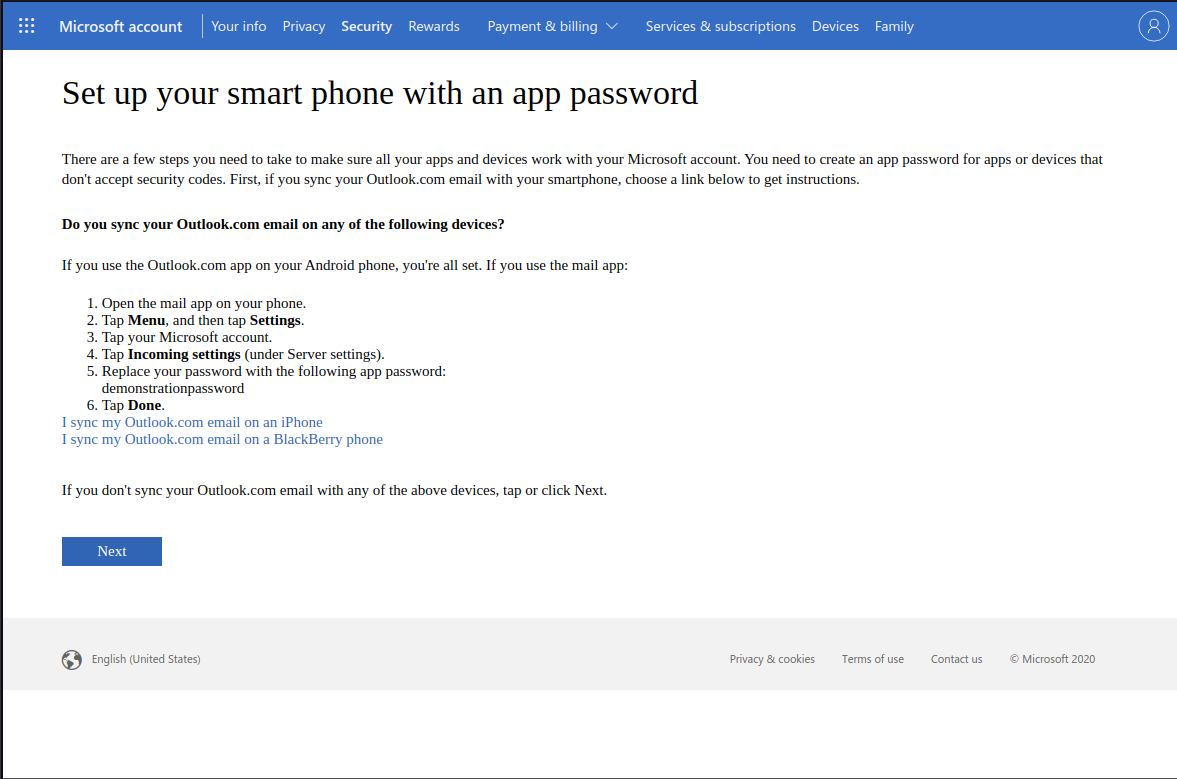Open the Family tab
This screenshot has width=1177, height=779.
tap(894, 26)
